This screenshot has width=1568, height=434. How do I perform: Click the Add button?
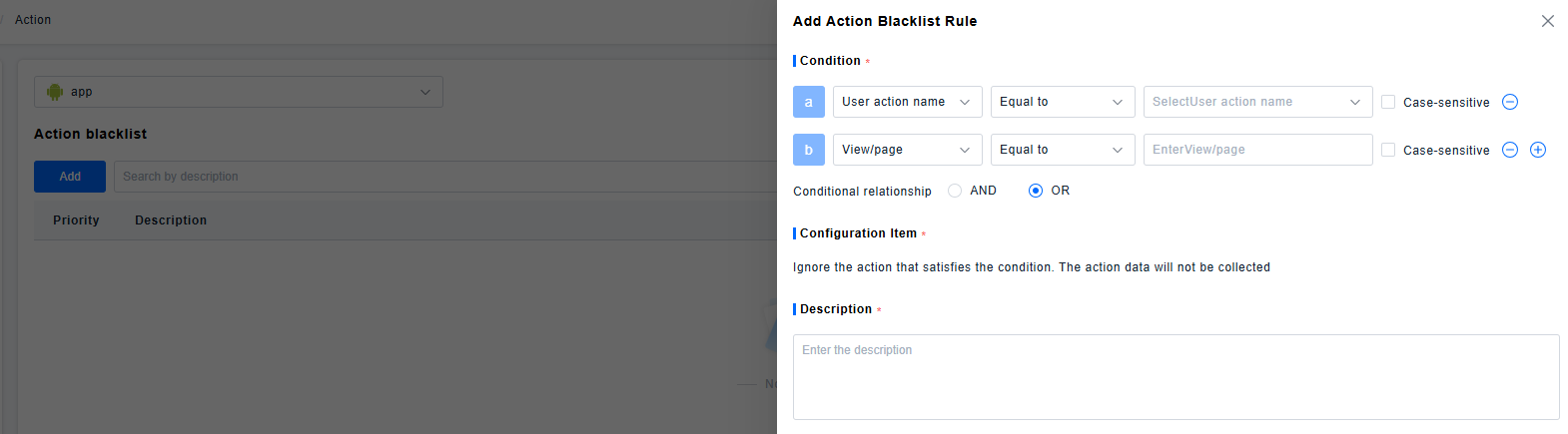(x=70, y=177)
